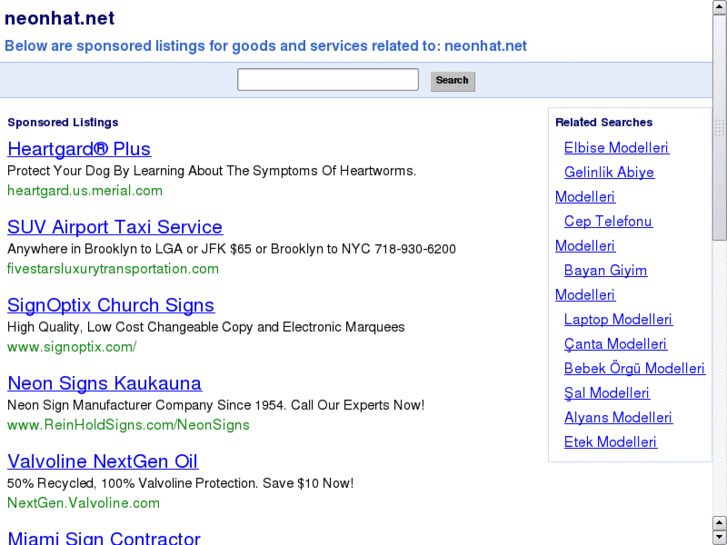Screen dimensions: 727x545
Task: Select Bayan Giyim Modelleri related search
Action: click(605, 270)
